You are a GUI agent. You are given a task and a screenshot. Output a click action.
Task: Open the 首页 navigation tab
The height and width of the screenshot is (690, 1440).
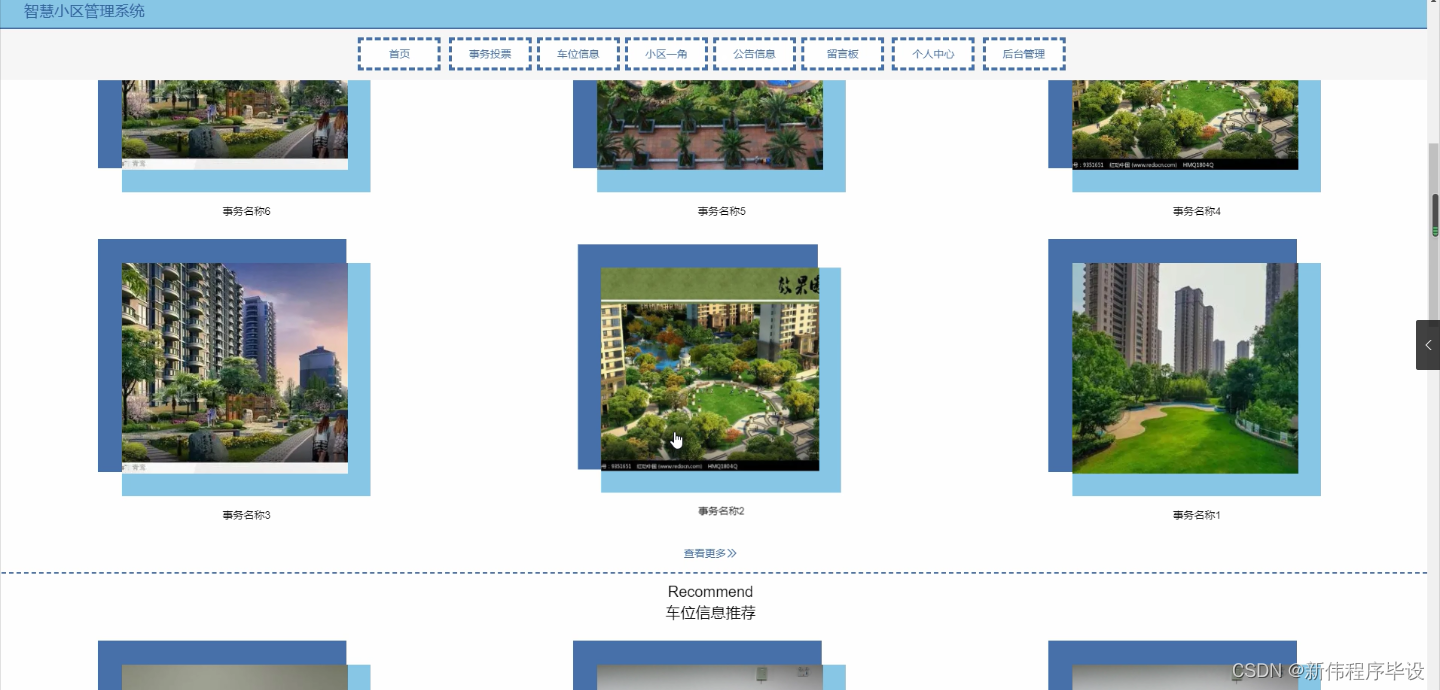[398, 53]
